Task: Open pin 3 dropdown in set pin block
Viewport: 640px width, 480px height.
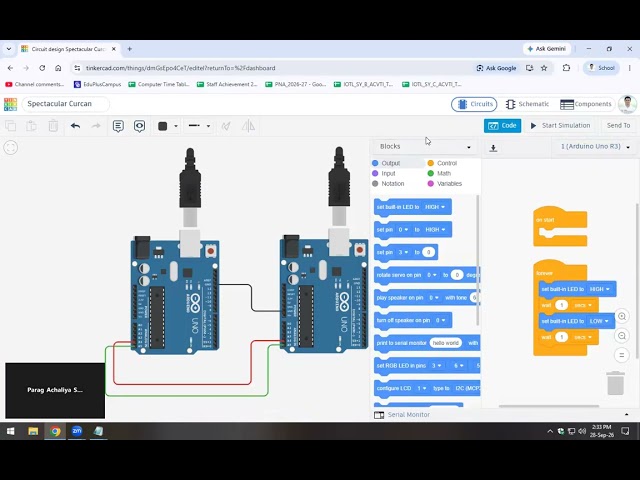Action: click(403, 252)
